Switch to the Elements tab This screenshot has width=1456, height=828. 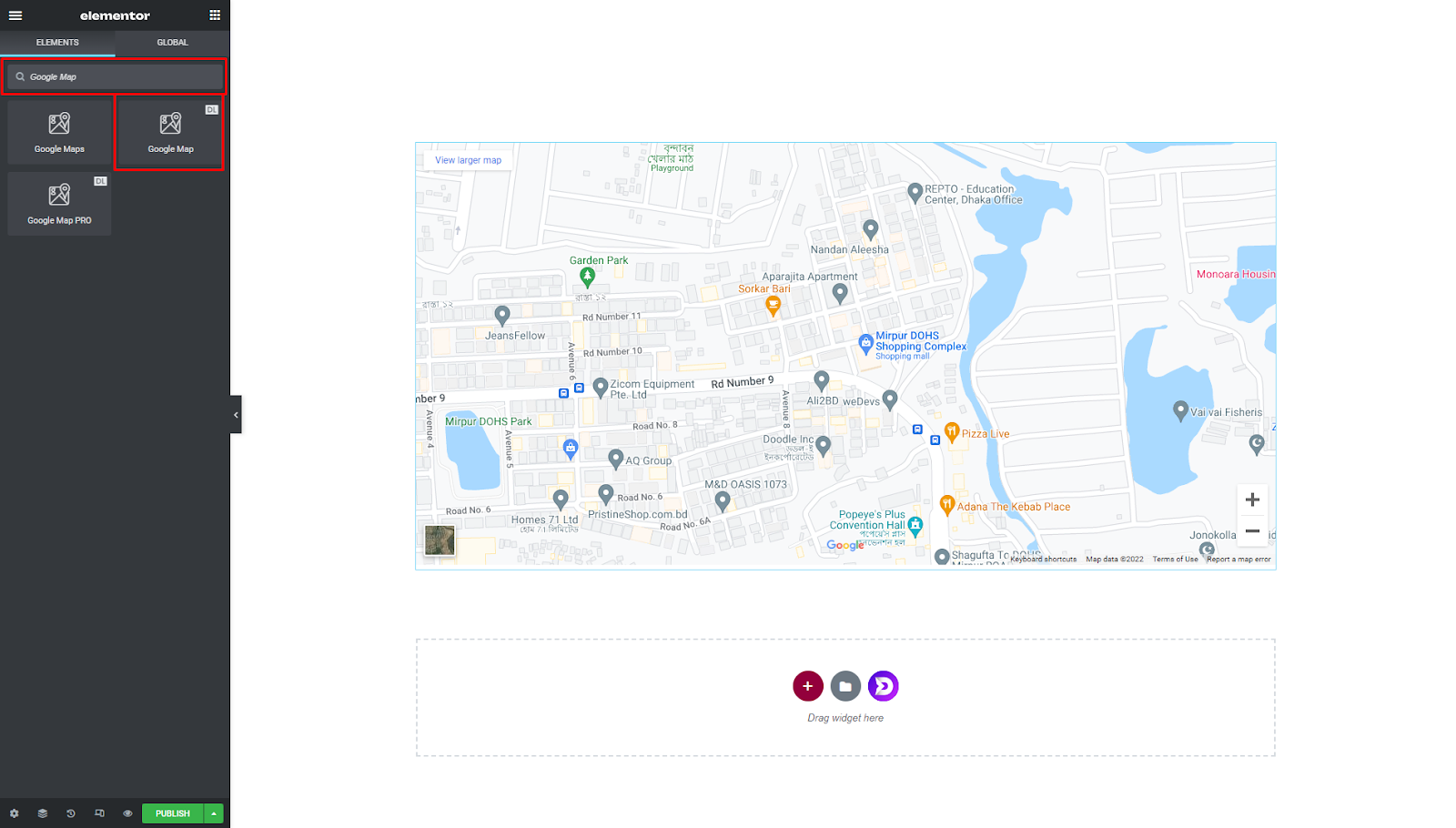[57, 43]
